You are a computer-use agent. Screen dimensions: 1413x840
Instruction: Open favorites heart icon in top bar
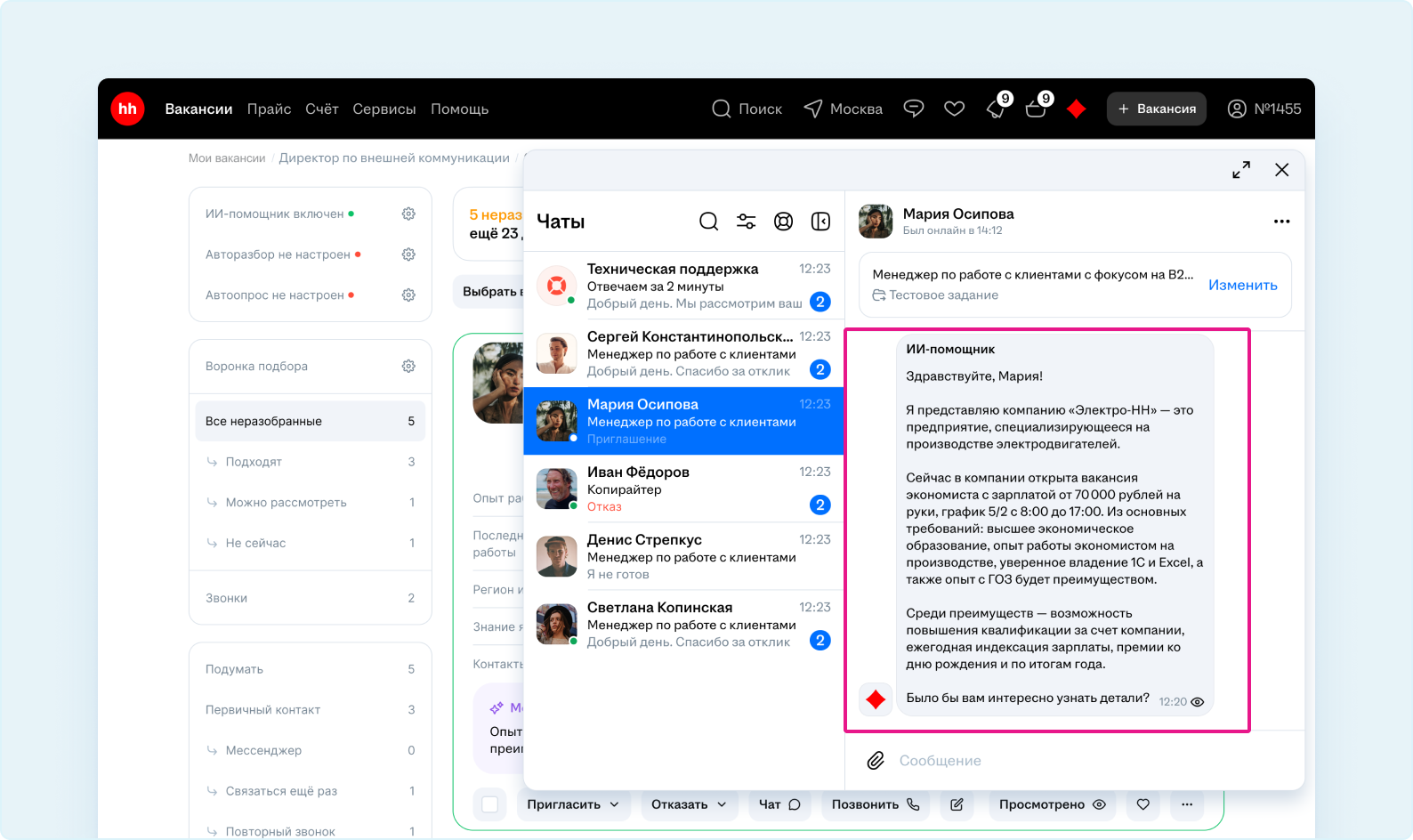click(x=954, y=109)
